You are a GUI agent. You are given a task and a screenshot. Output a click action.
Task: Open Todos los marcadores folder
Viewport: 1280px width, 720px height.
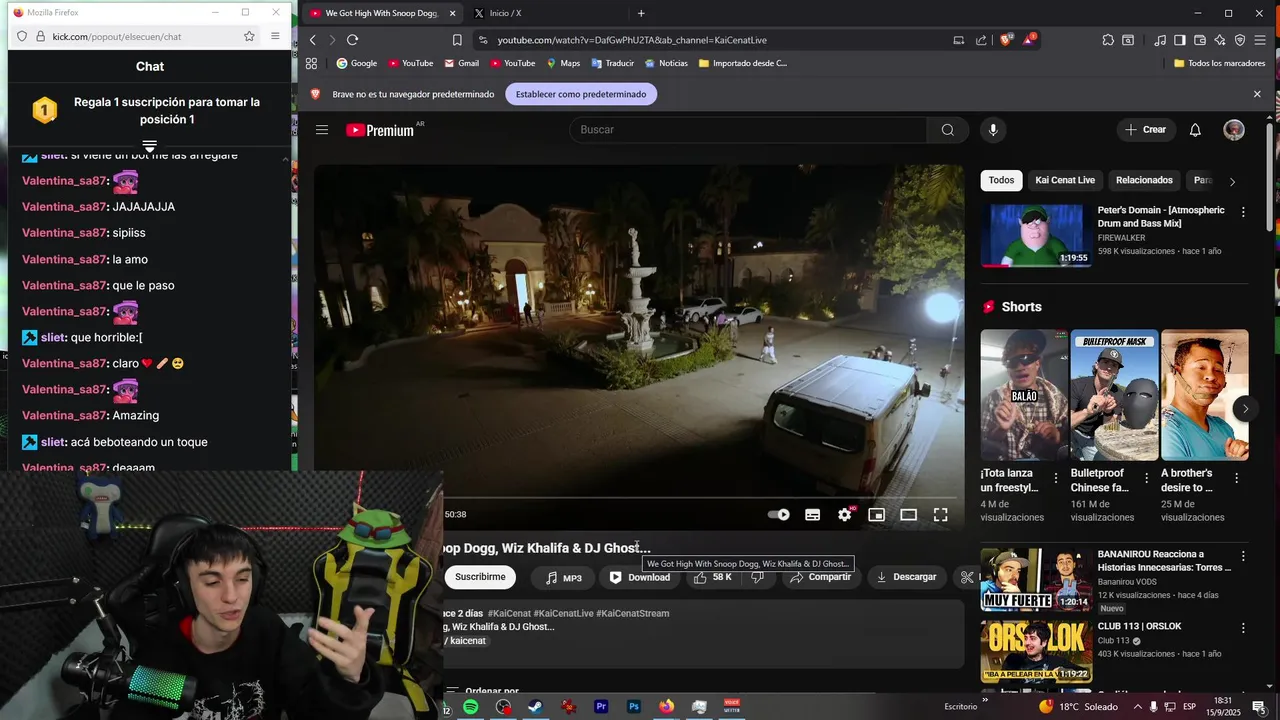click(1219, 63)
